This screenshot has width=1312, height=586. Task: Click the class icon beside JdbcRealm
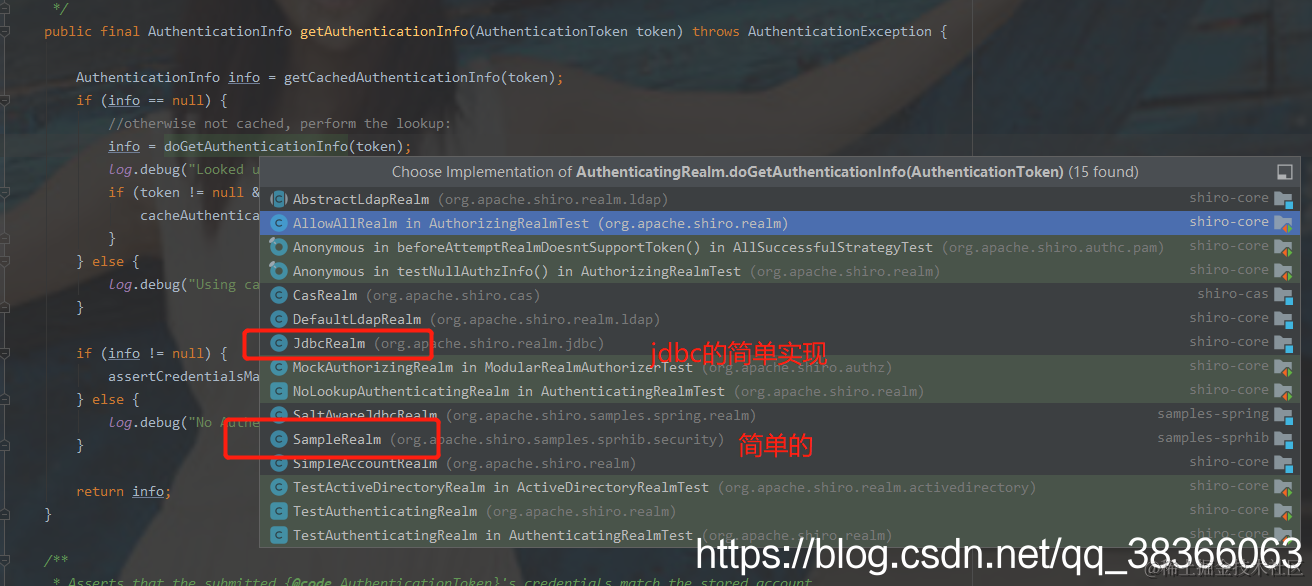279,343
